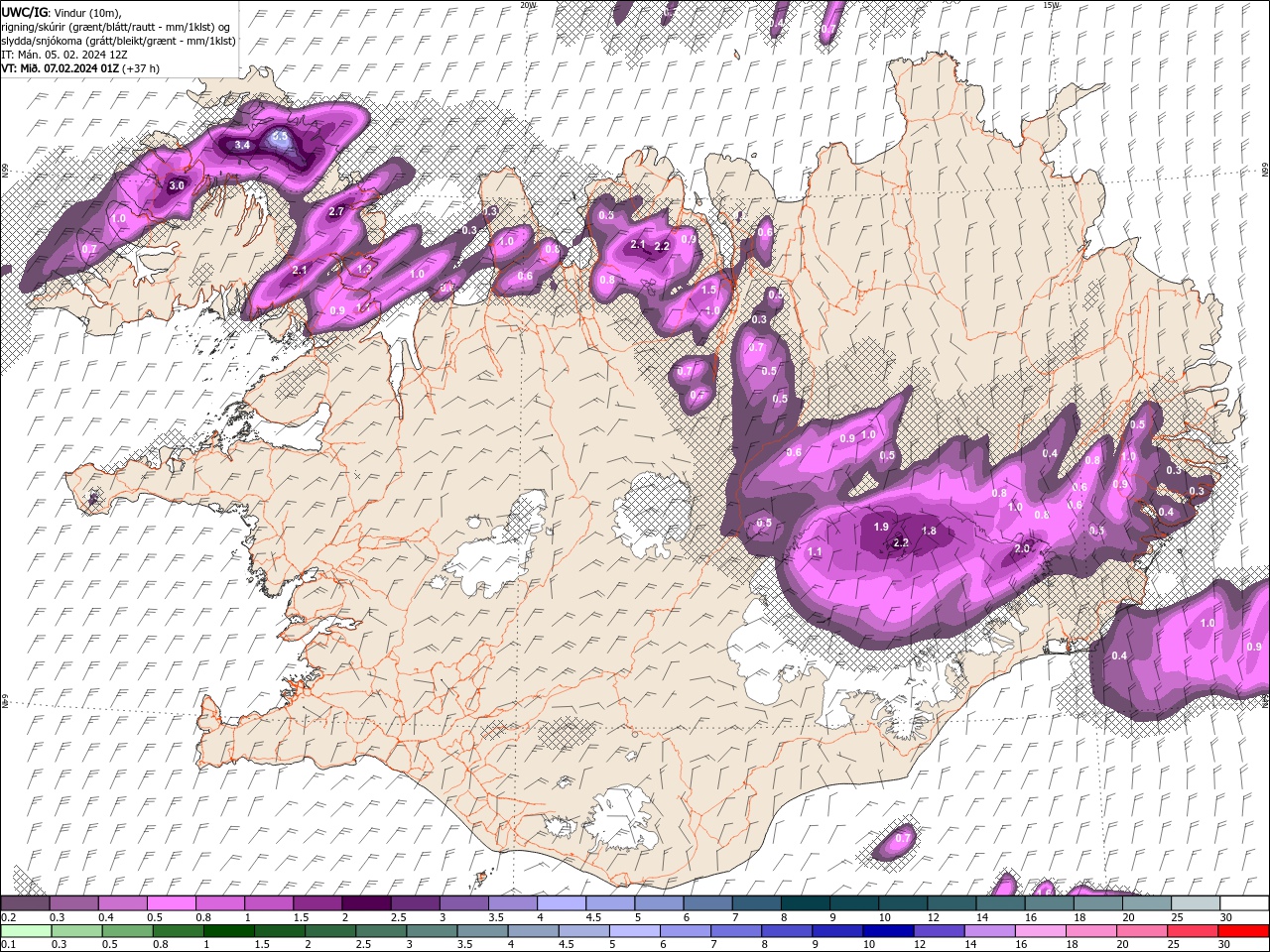Click the pale green 0.1 swatch in bottom legend row

click(26, 931)
